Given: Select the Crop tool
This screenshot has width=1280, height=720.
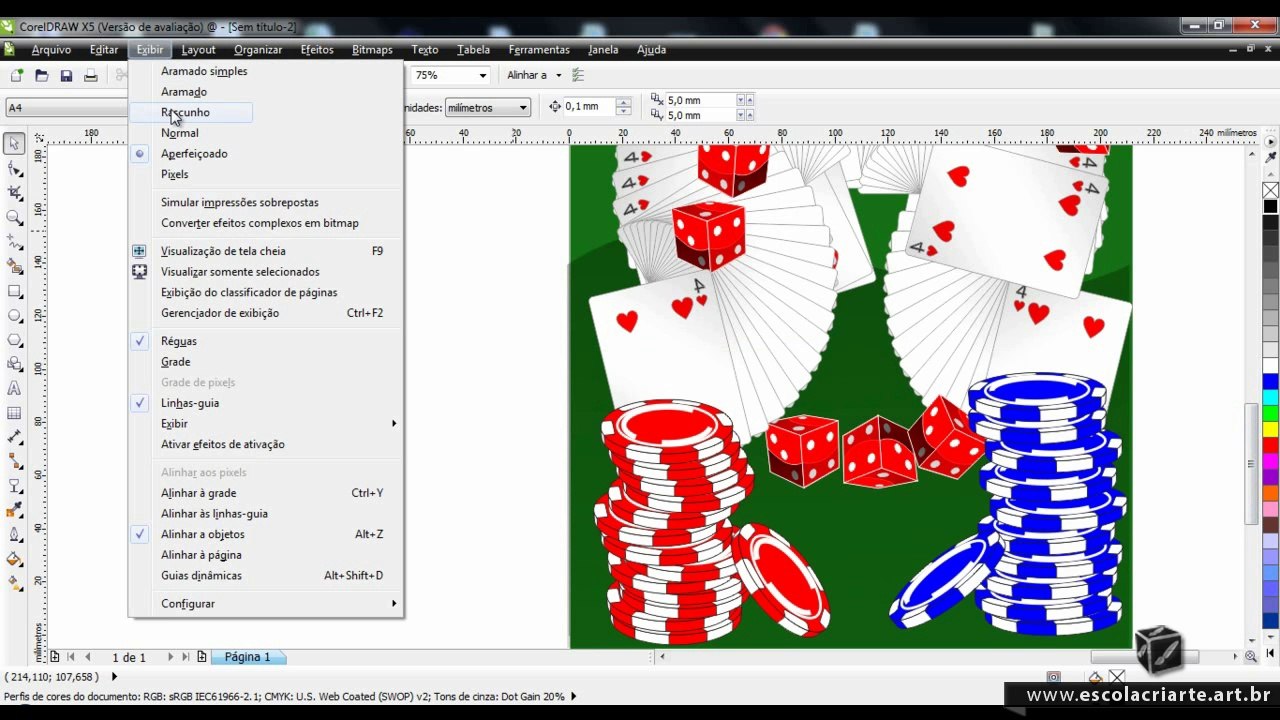Looking at the screenshot, I should pos(14,193).
